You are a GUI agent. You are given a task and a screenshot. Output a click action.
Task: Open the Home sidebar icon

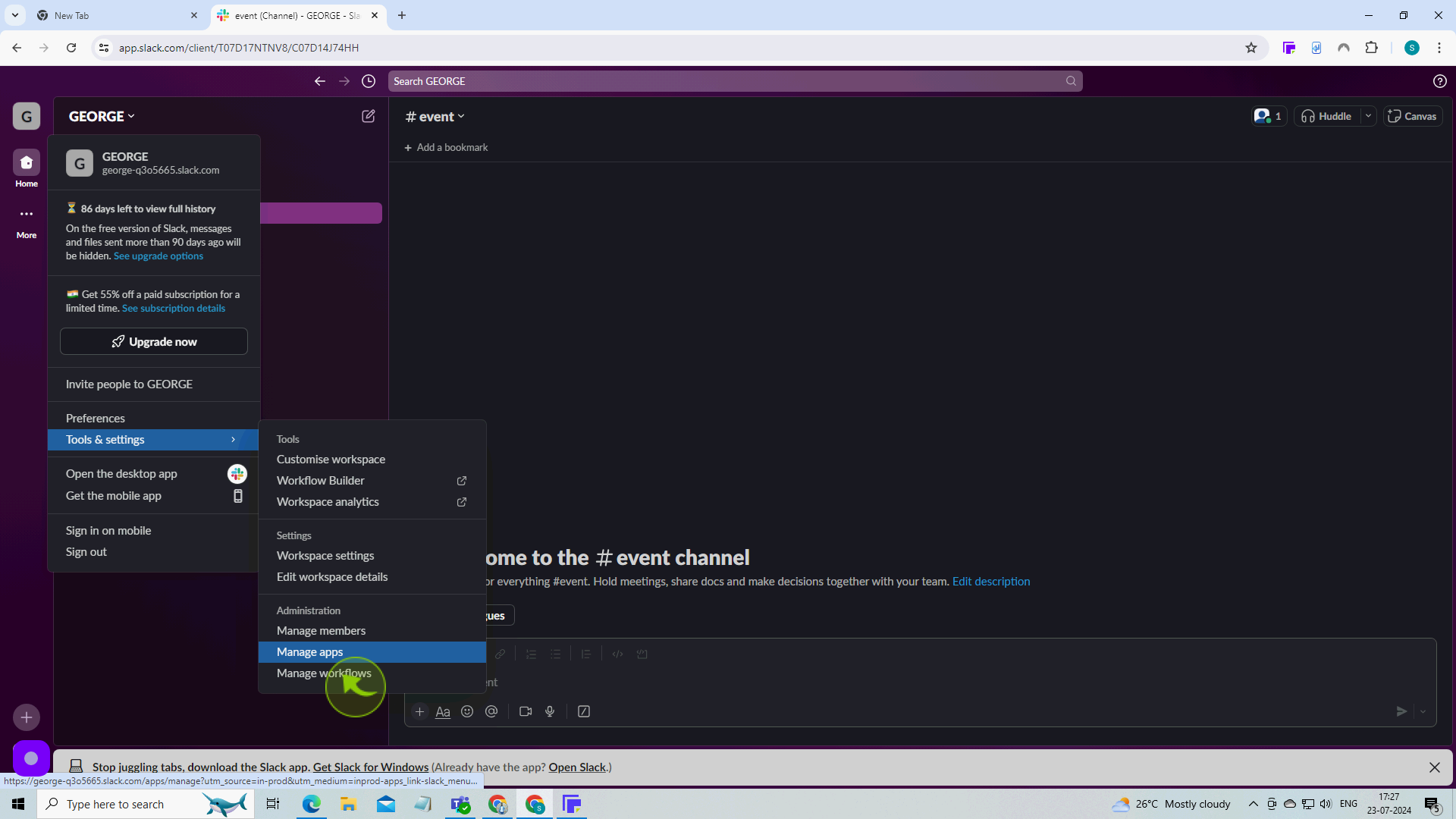[27, 168]
